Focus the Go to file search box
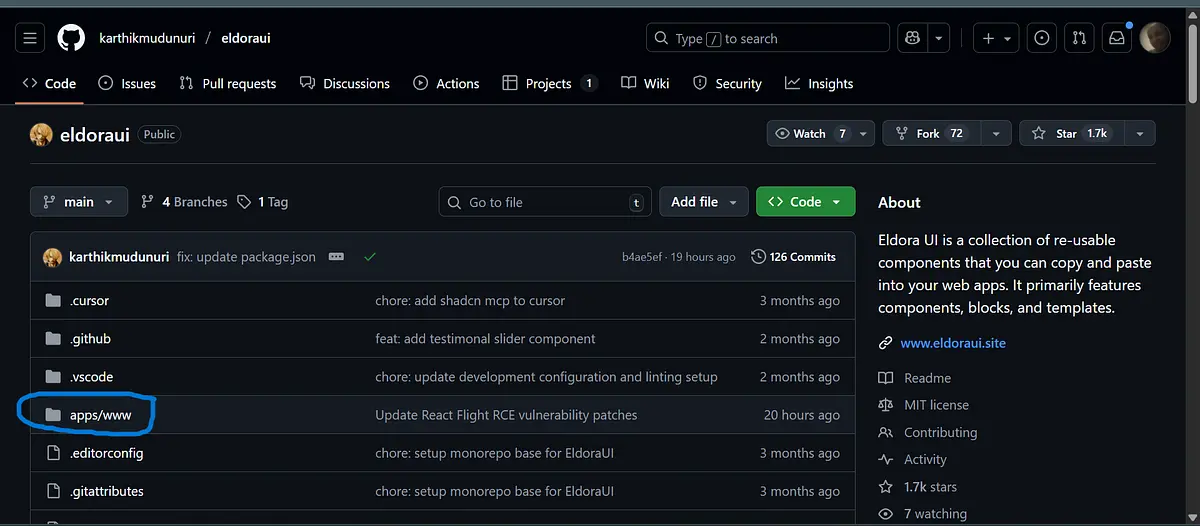 [x=545, y=202]
